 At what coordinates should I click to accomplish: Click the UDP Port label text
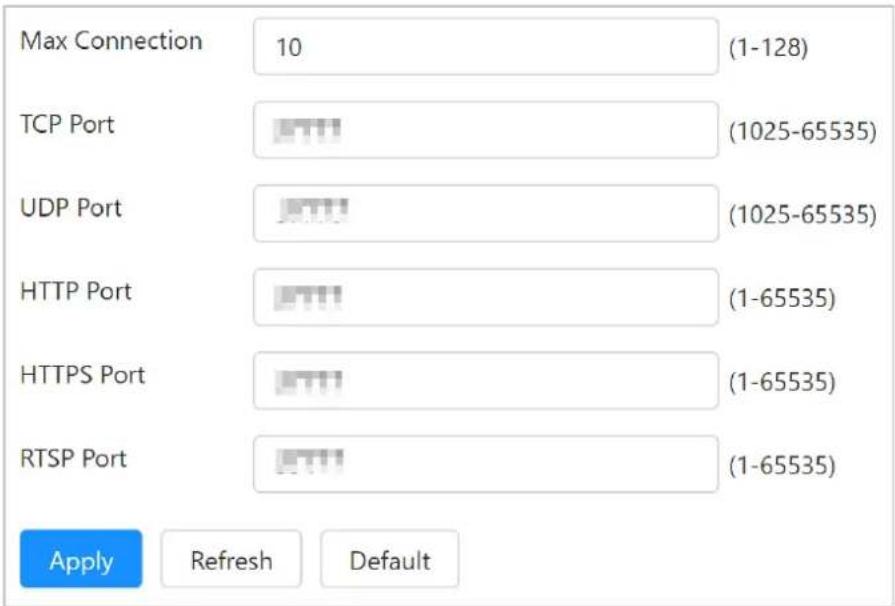(x=71, y=208)
